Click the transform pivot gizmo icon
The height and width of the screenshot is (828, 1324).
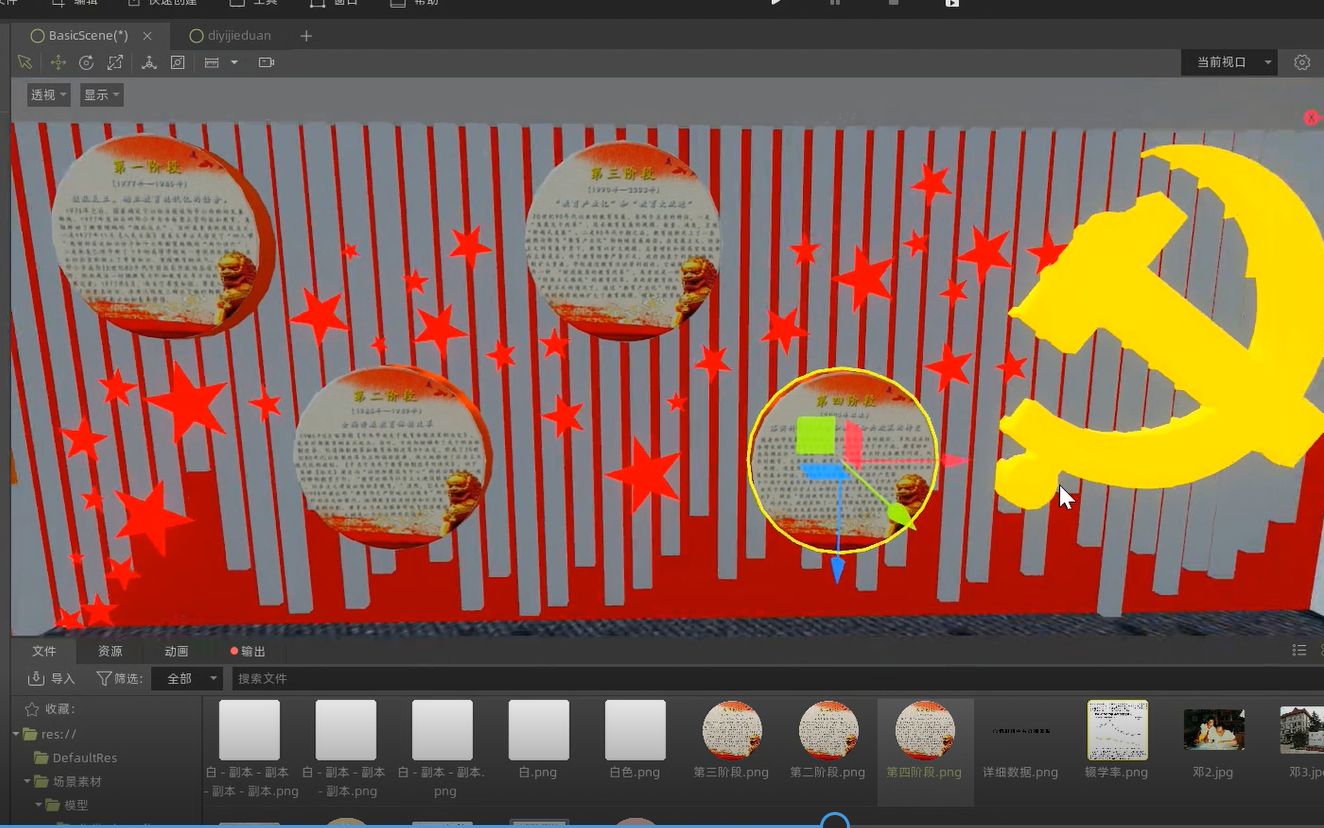click(150, 62)
